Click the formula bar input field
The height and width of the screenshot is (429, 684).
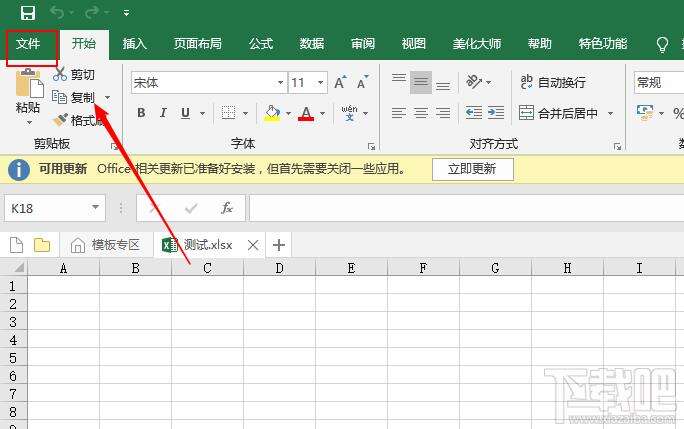coord(460,208)
